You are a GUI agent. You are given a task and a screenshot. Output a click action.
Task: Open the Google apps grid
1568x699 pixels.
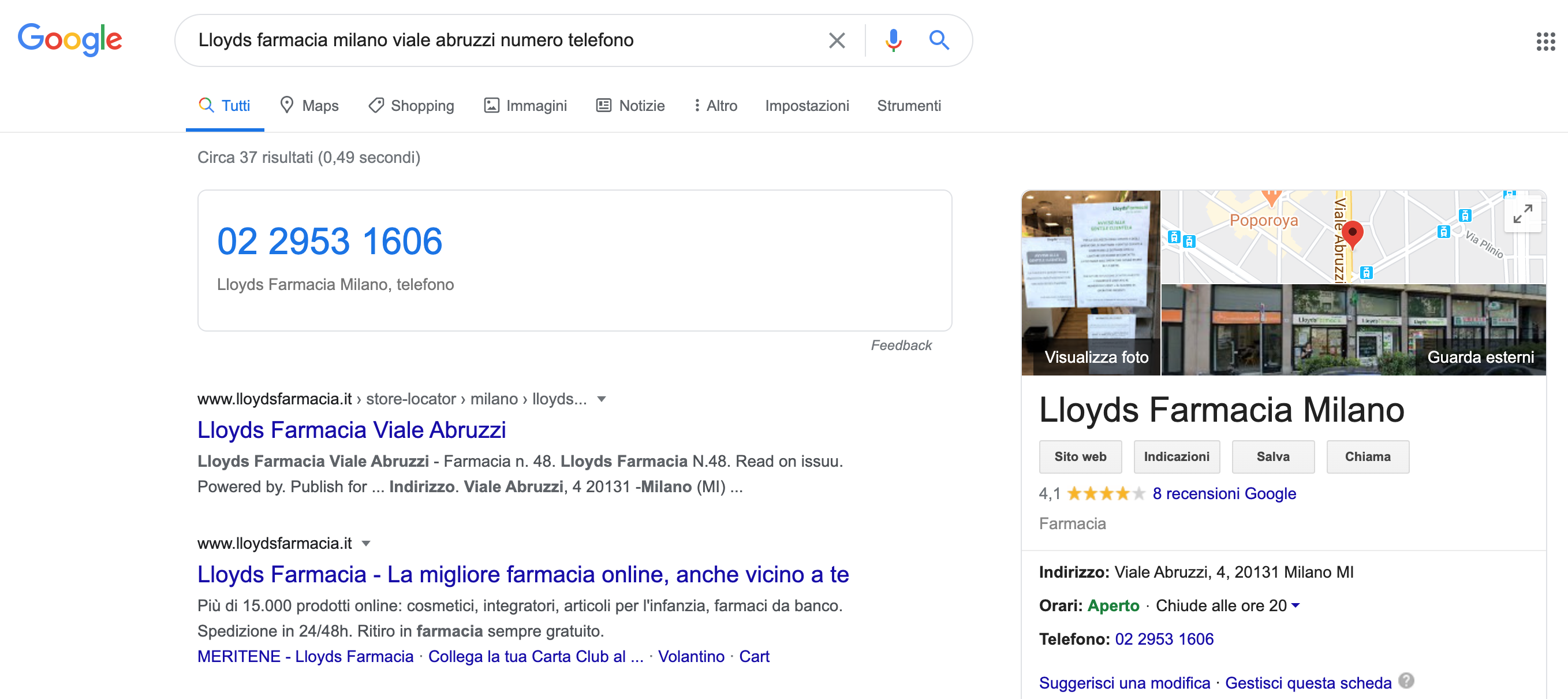(x=1545, y=42)
